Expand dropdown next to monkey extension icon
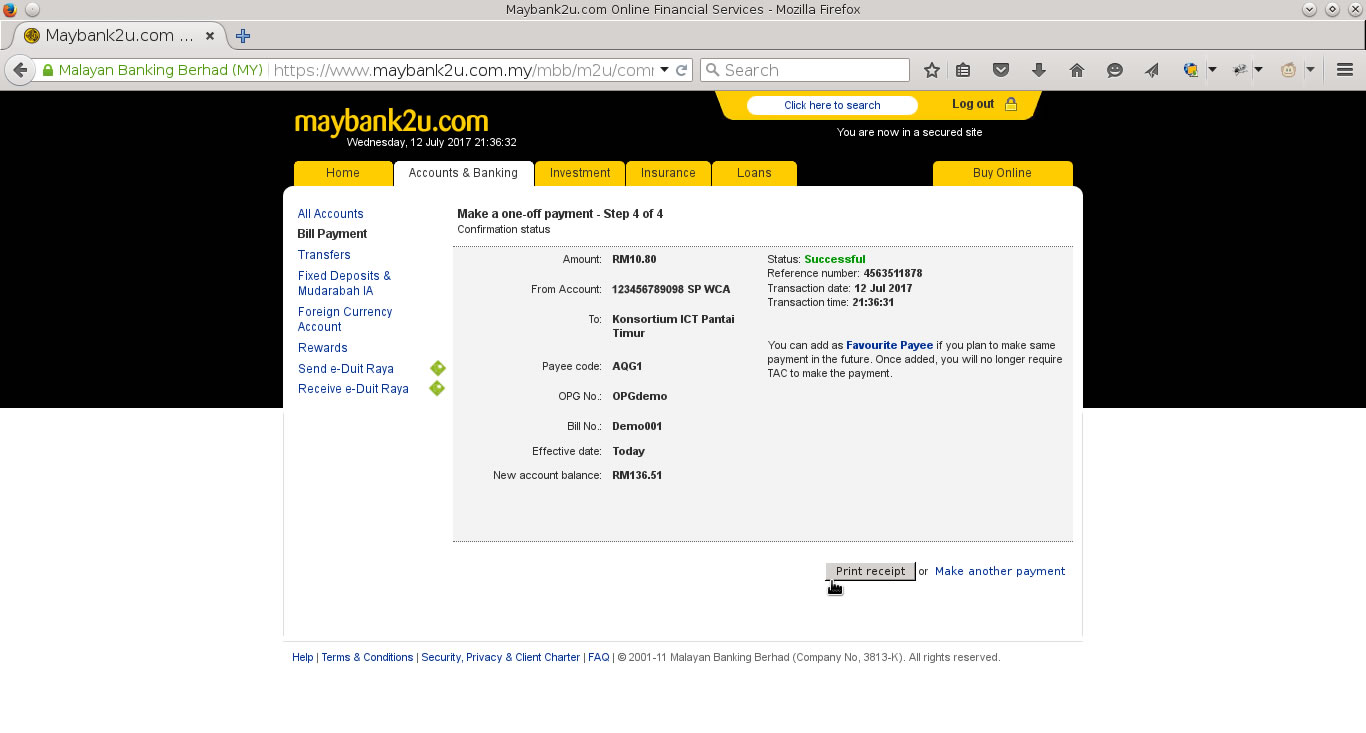This screenshot has height=733, width=1366. point(1309,70)
